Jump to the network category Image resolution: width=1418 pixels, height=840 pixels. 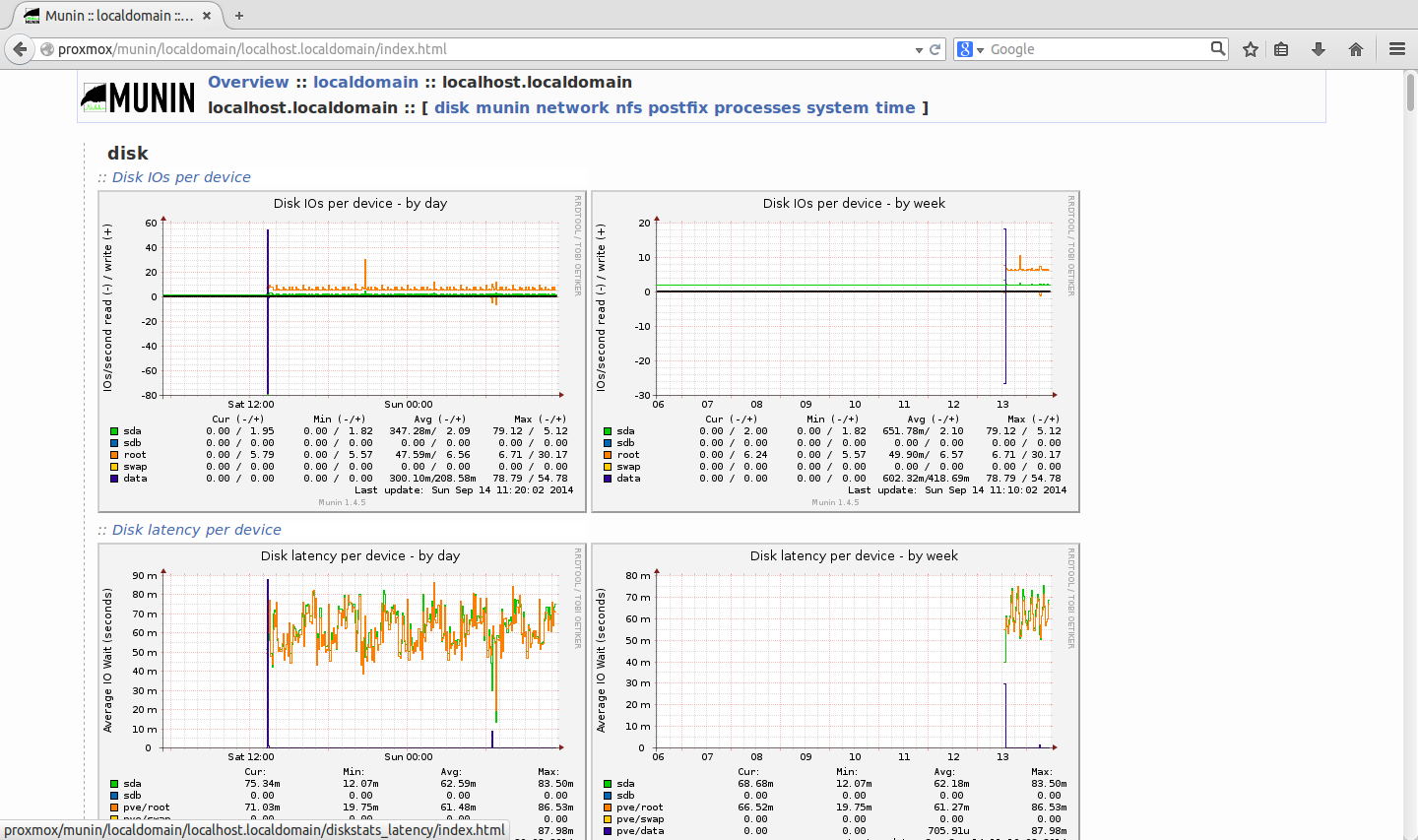point(572,108)
